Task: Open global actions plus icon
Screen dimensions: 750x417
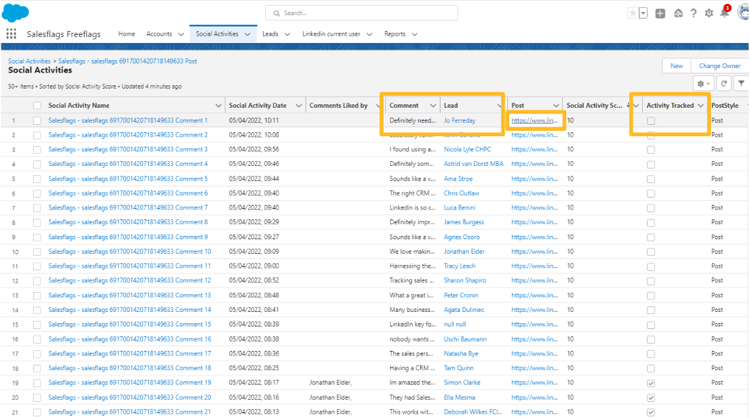Action: (660, 13)
